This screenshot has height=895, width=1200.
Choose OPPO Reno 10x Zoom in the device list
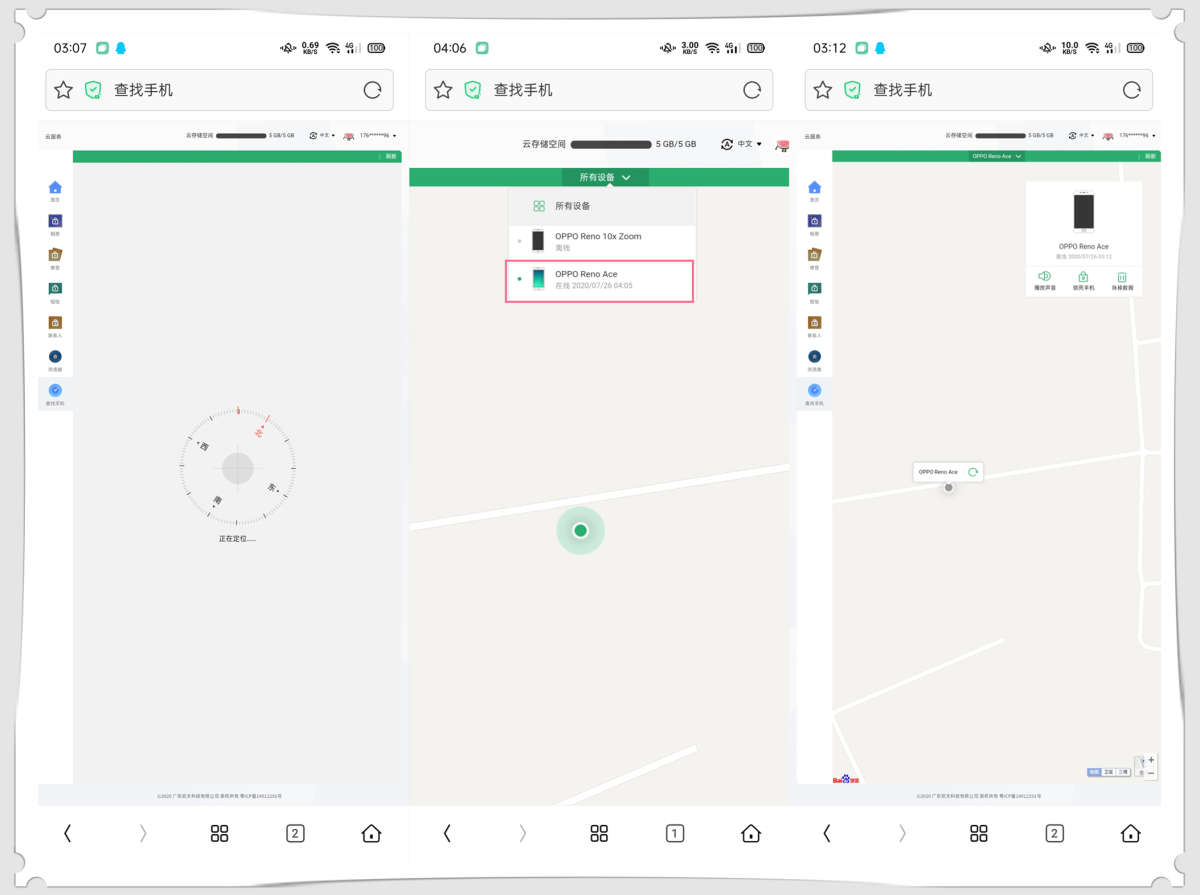(x=601, y=242)
